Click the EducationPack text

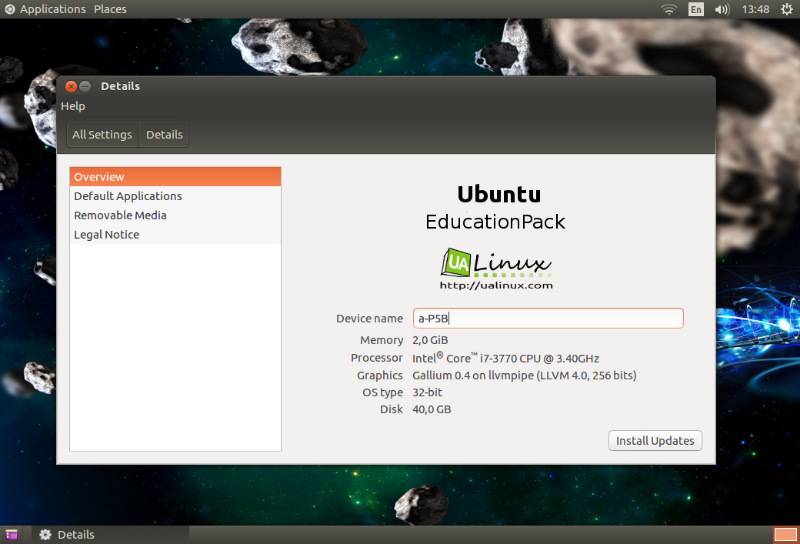pos(495,222)
